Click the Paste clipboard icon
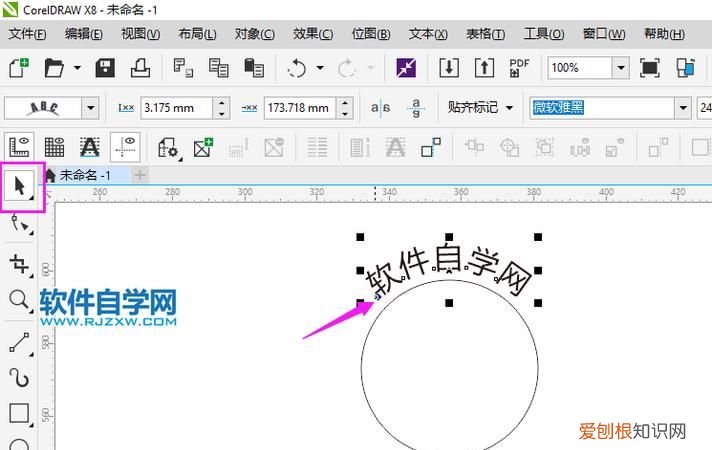 pyautogui.click(x=254, y=68)
